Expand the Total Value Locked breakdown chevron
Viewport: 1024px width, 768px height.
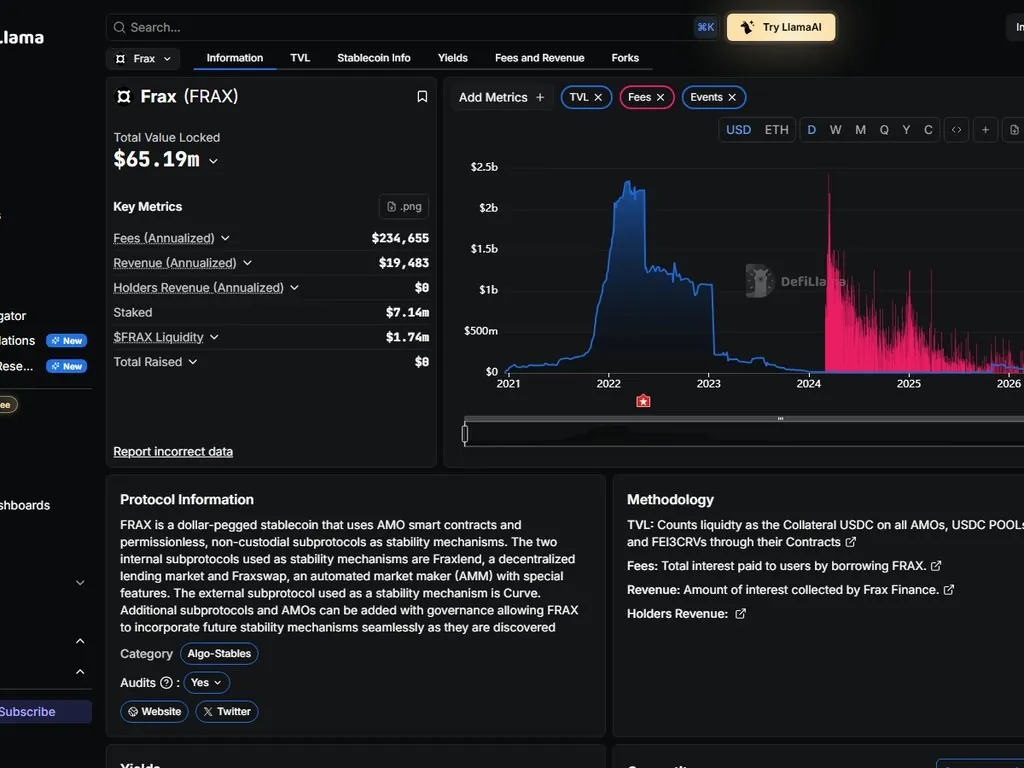(x=214, y=161)
